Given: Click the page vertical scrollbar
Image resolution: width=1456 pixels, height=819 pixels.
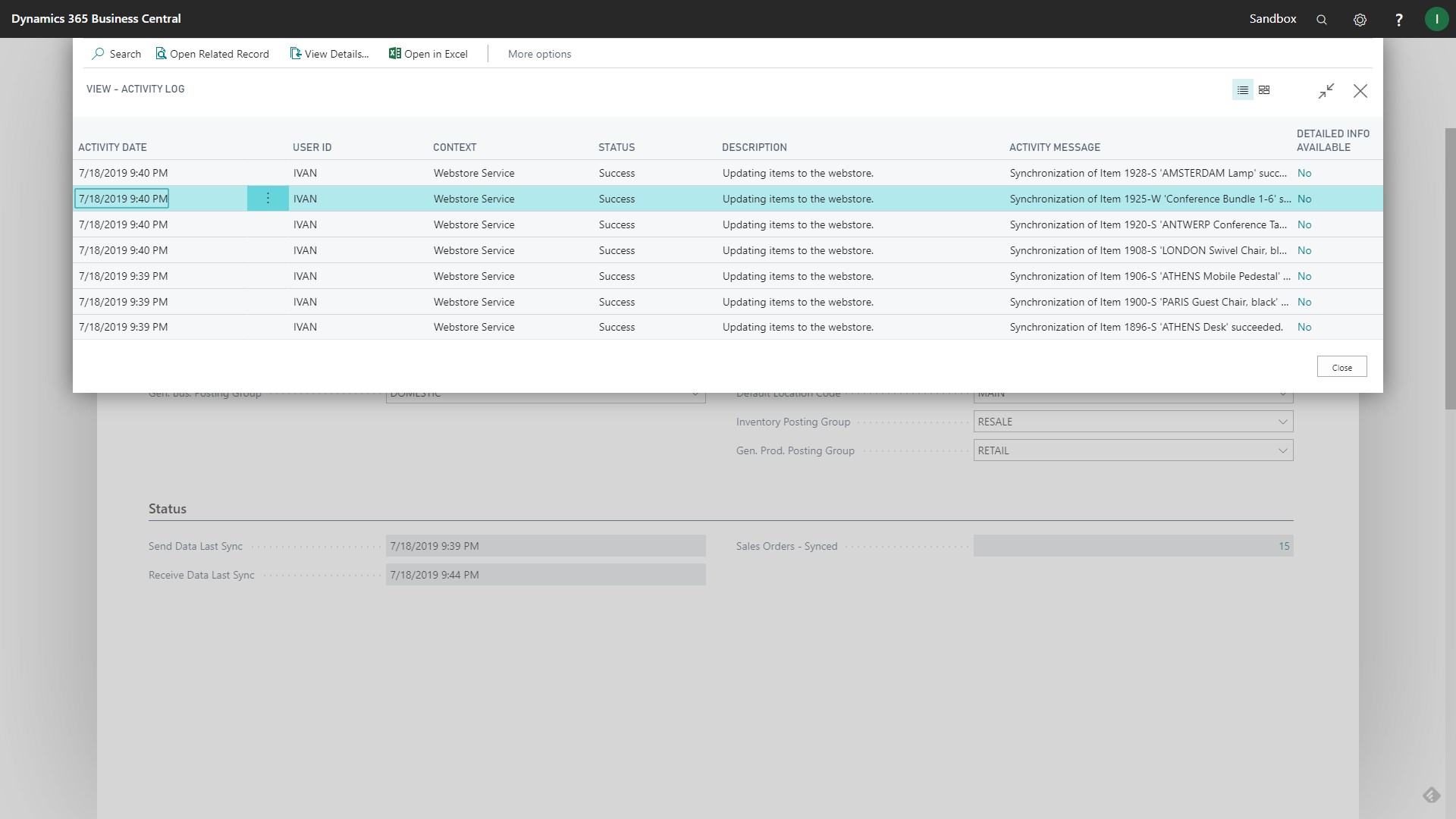Looking at the screenshot, I should [1450, 269].
